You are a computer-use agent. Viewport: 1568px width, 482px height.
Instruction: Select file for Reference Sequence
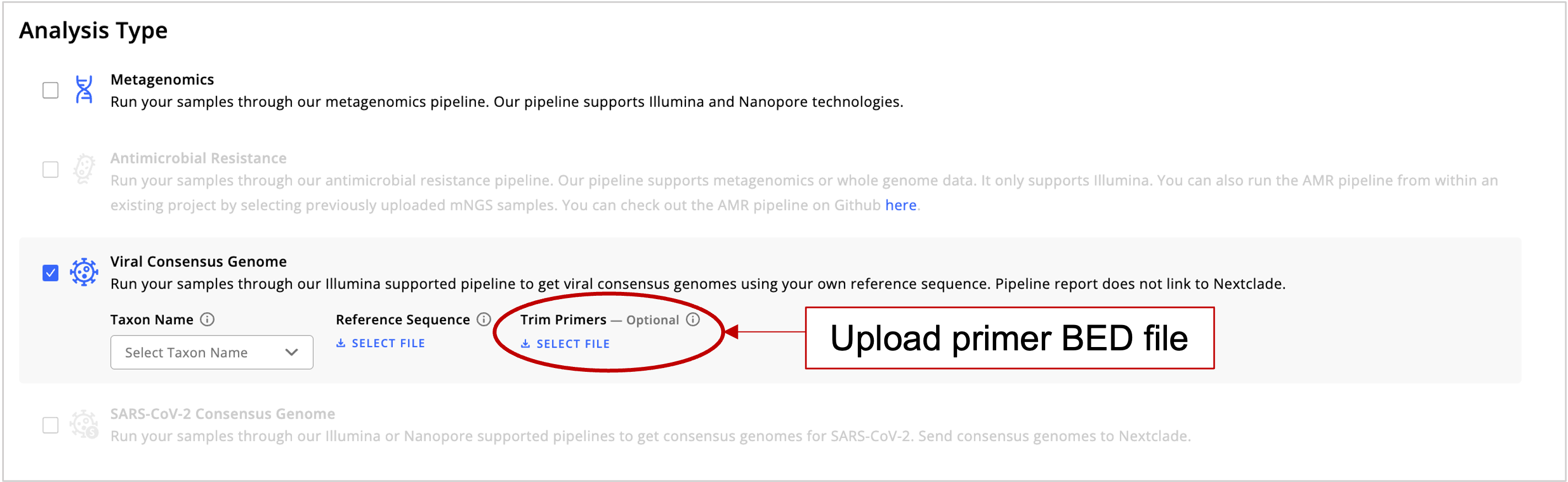tap(381, 343)
